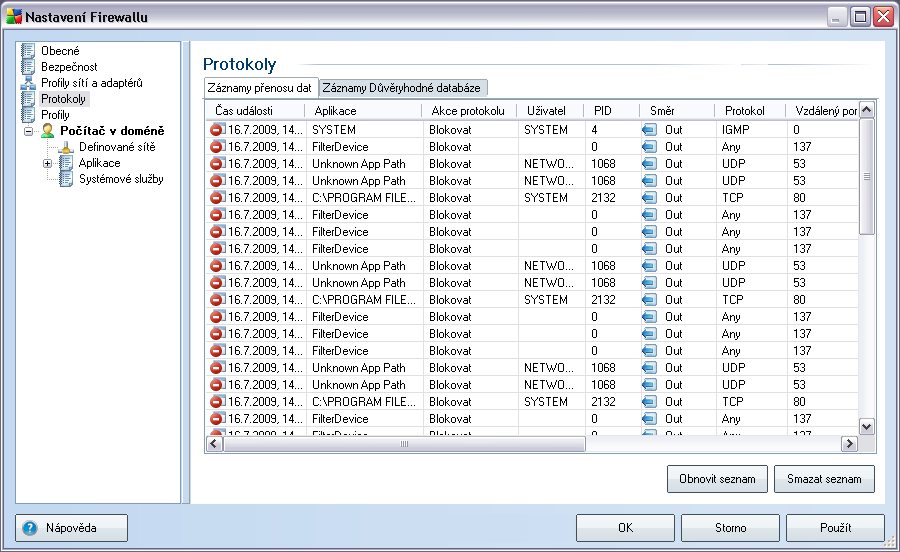Select Obecné in the settings tree
The height and width of the screenshot is (552, 900).
coord(60,50)
